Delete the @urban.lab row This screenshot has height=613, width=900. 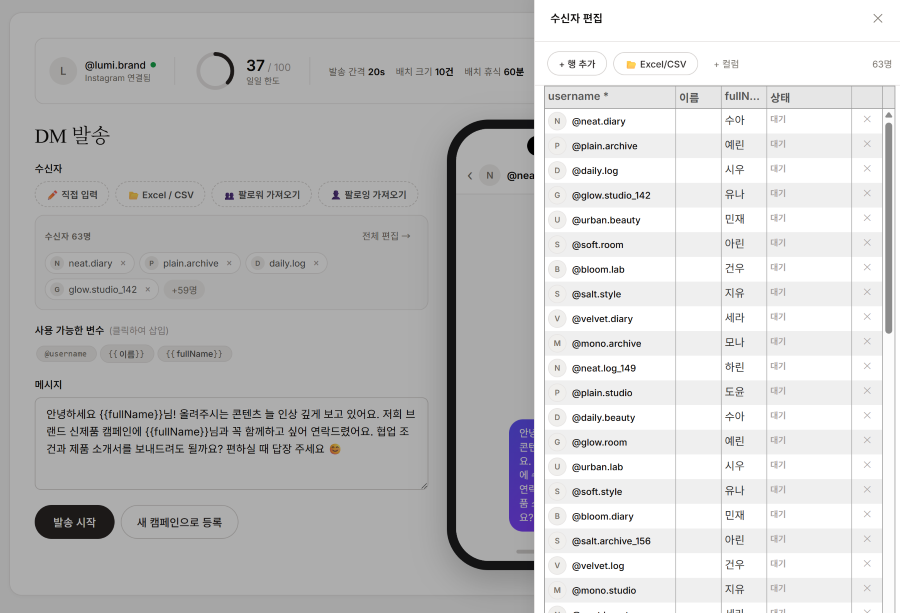(x=867, y=465)
